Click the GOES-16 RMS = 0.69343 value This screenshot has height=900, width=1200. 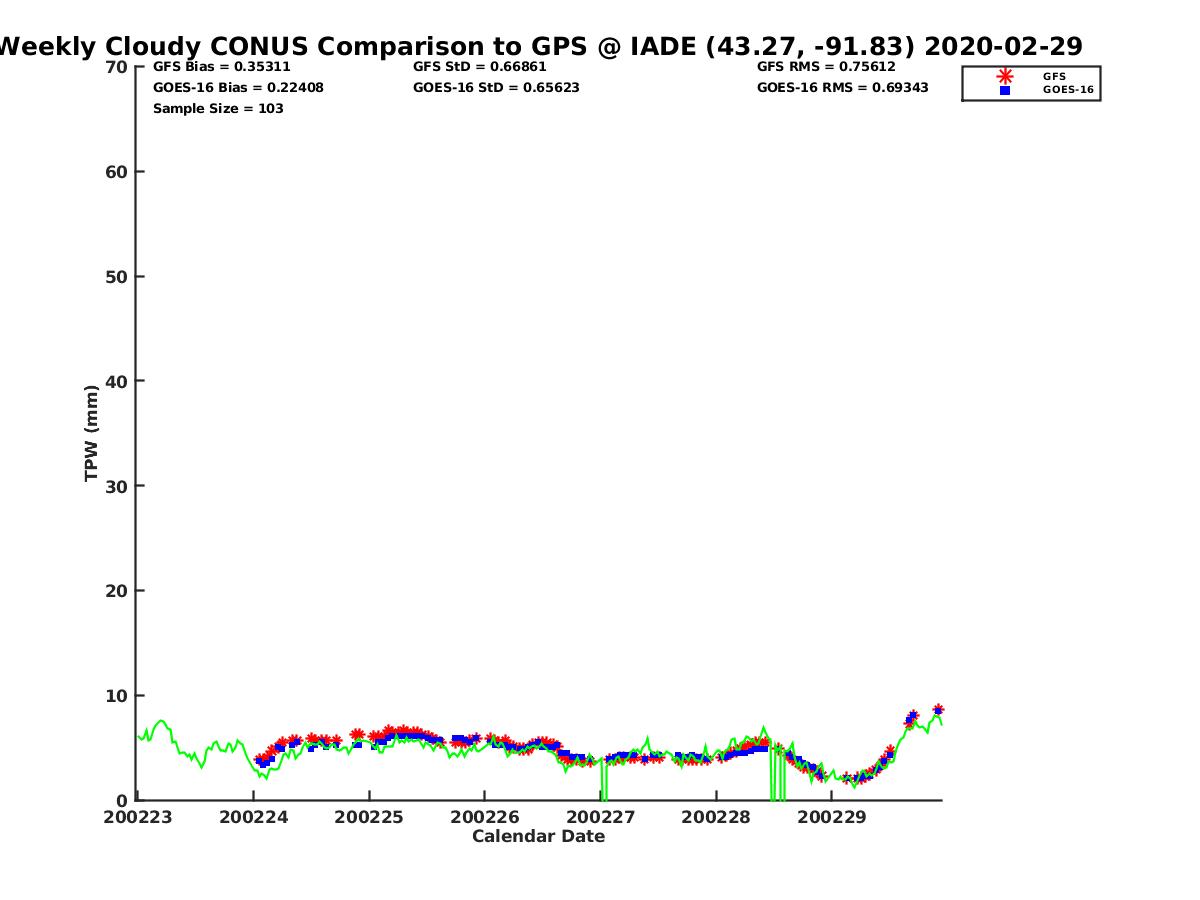click(842, 88)
